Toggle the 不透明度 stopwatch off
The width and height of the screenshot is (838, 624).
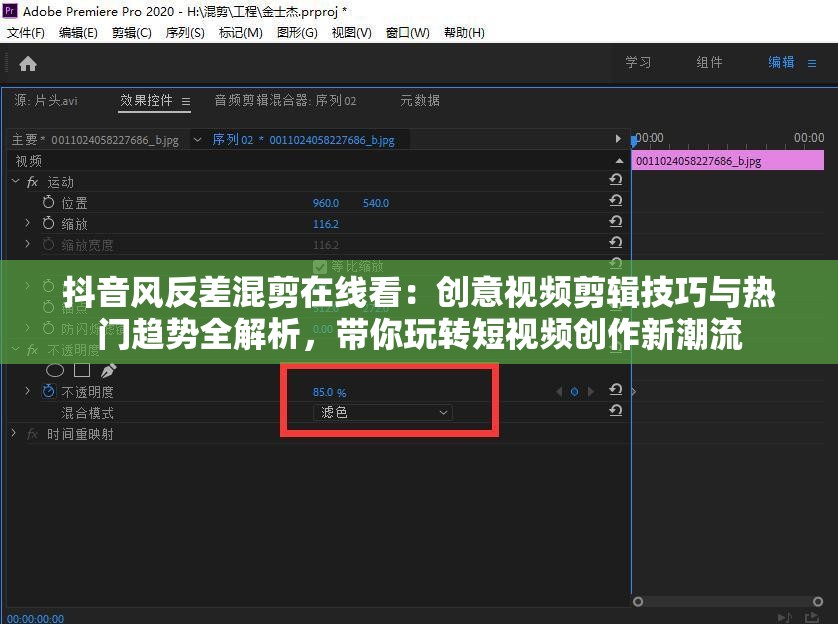(48, 391)
